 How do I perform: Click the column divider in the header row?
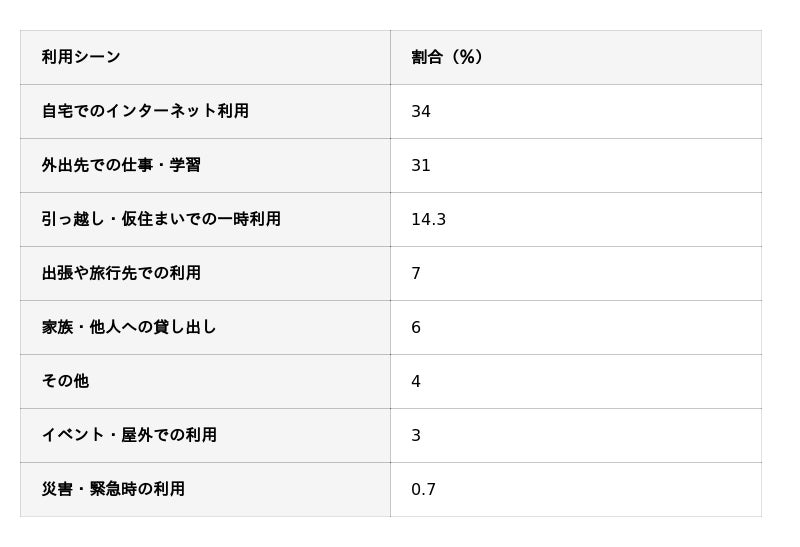[390, 57]
